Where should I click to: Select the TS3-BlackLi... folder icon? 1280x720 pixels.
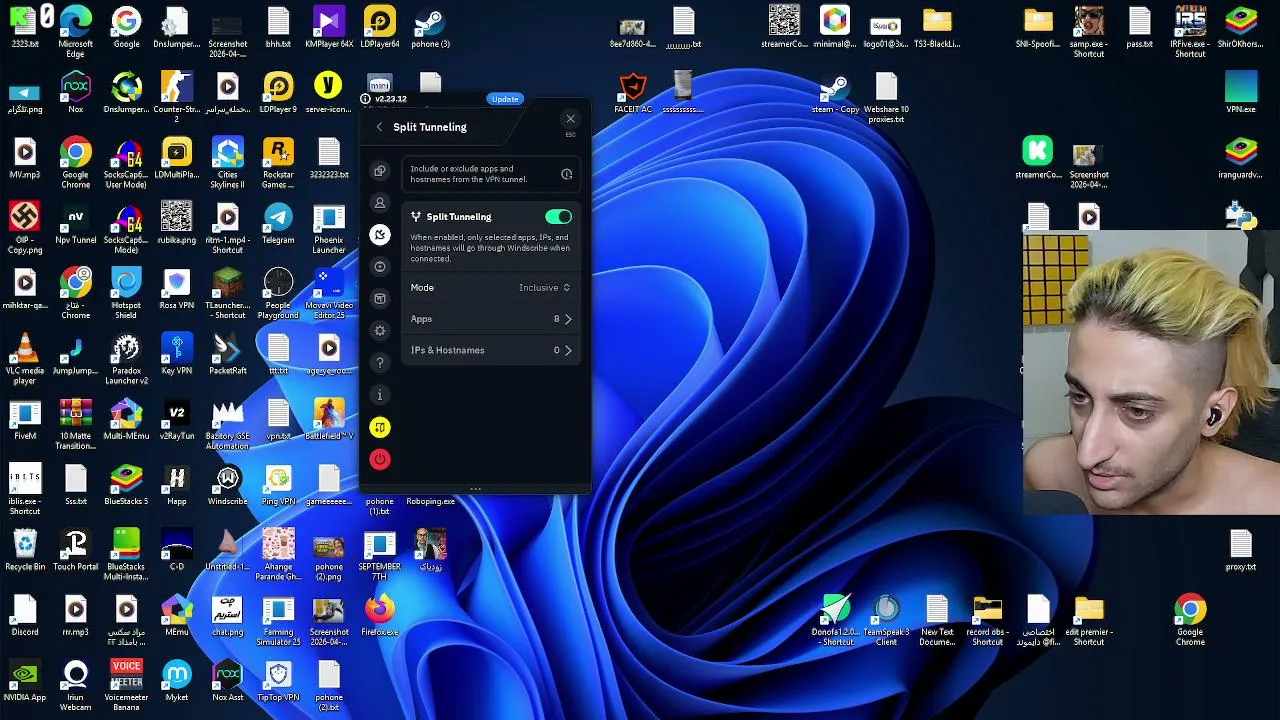click(937, 27)
